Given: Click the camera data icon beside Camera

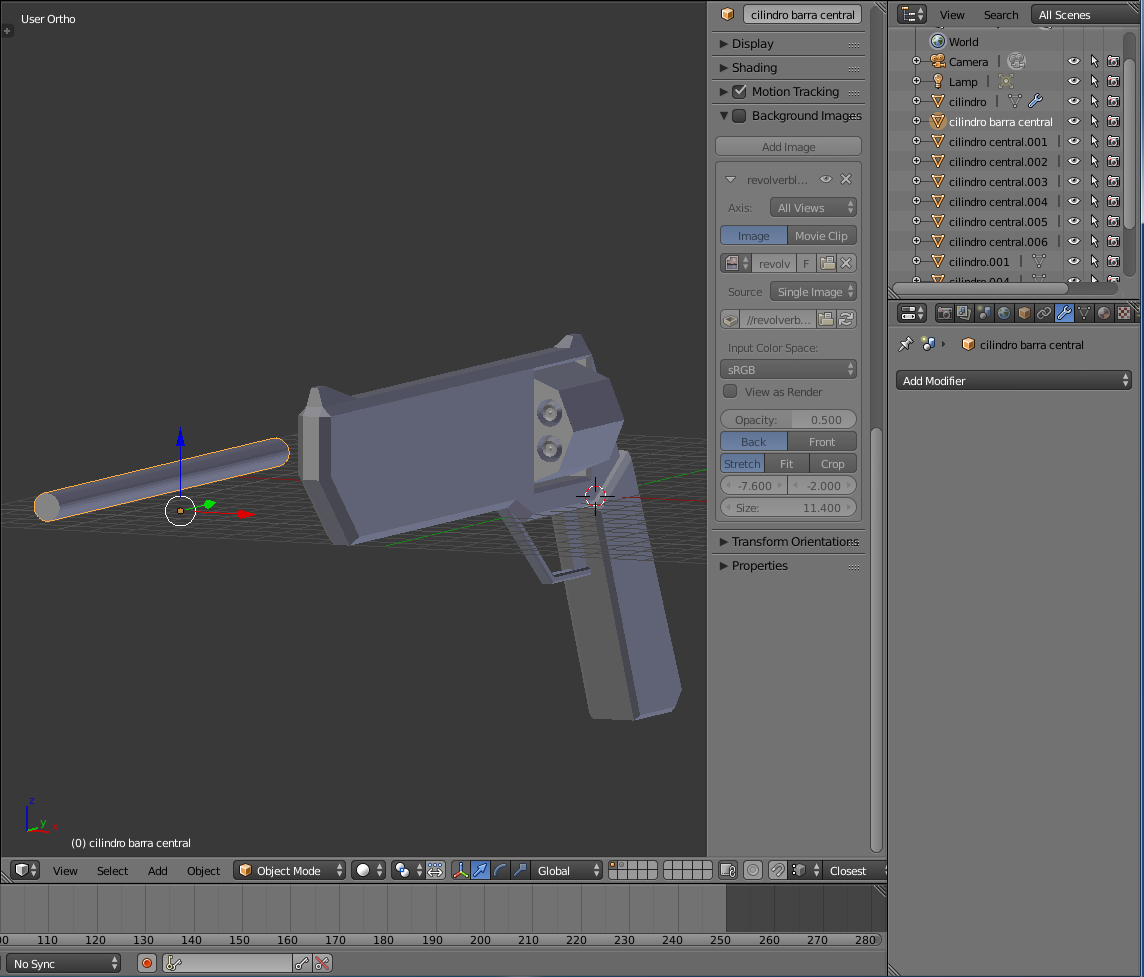Looking at the screenshot, I should pyautogui.click(x=1016, y=61).
